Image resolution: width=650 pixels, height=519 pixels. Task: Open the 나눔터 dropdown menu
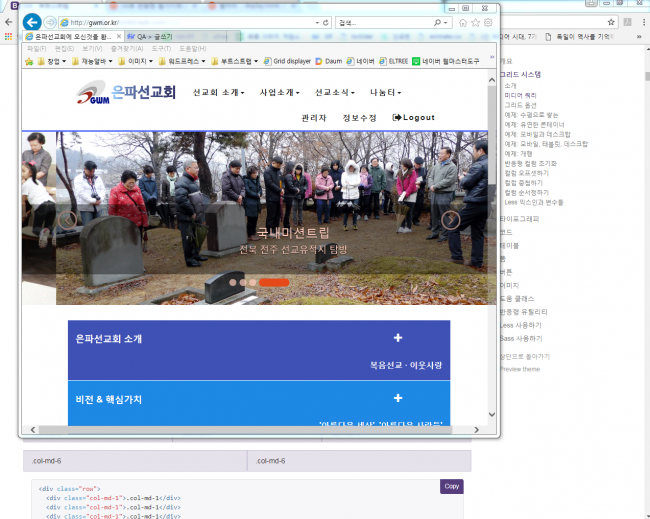pos(386,92)
